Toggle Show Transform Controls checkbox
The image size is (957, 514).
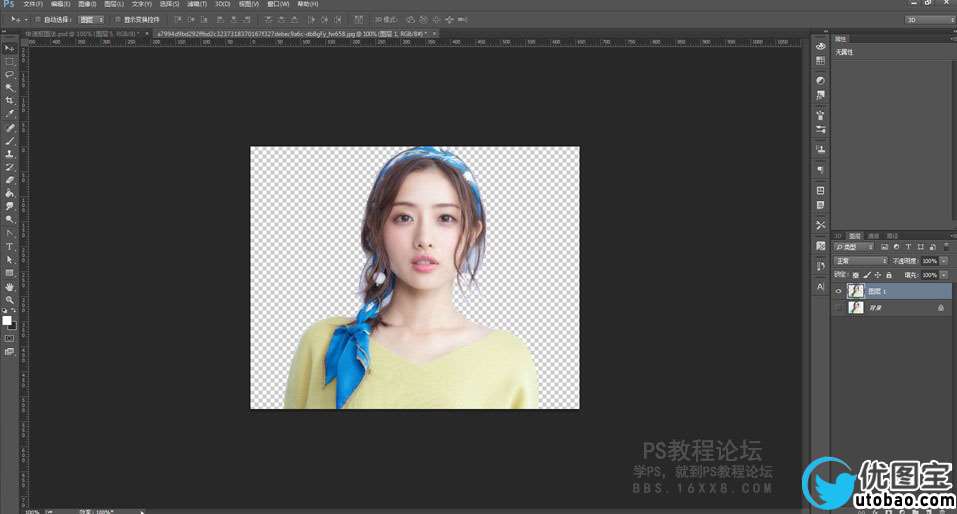point(118,20)
